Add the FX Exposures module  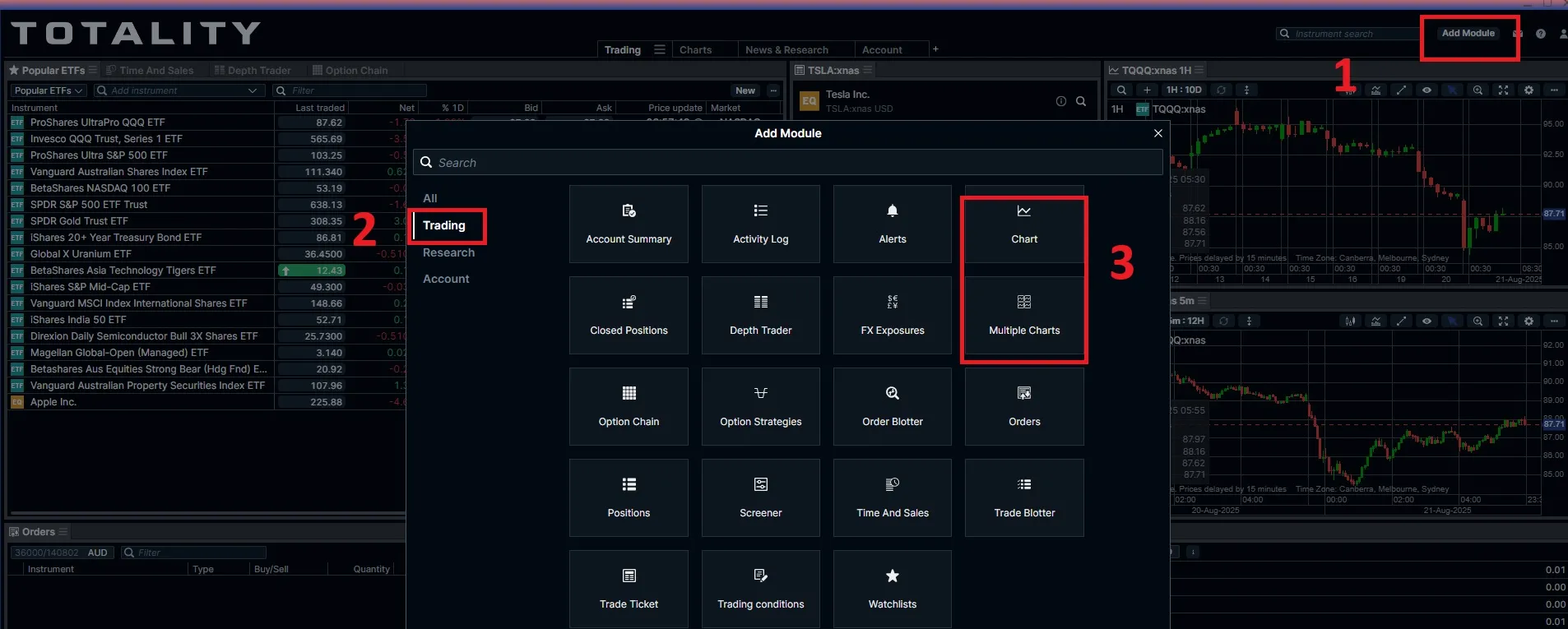[892, 316]
